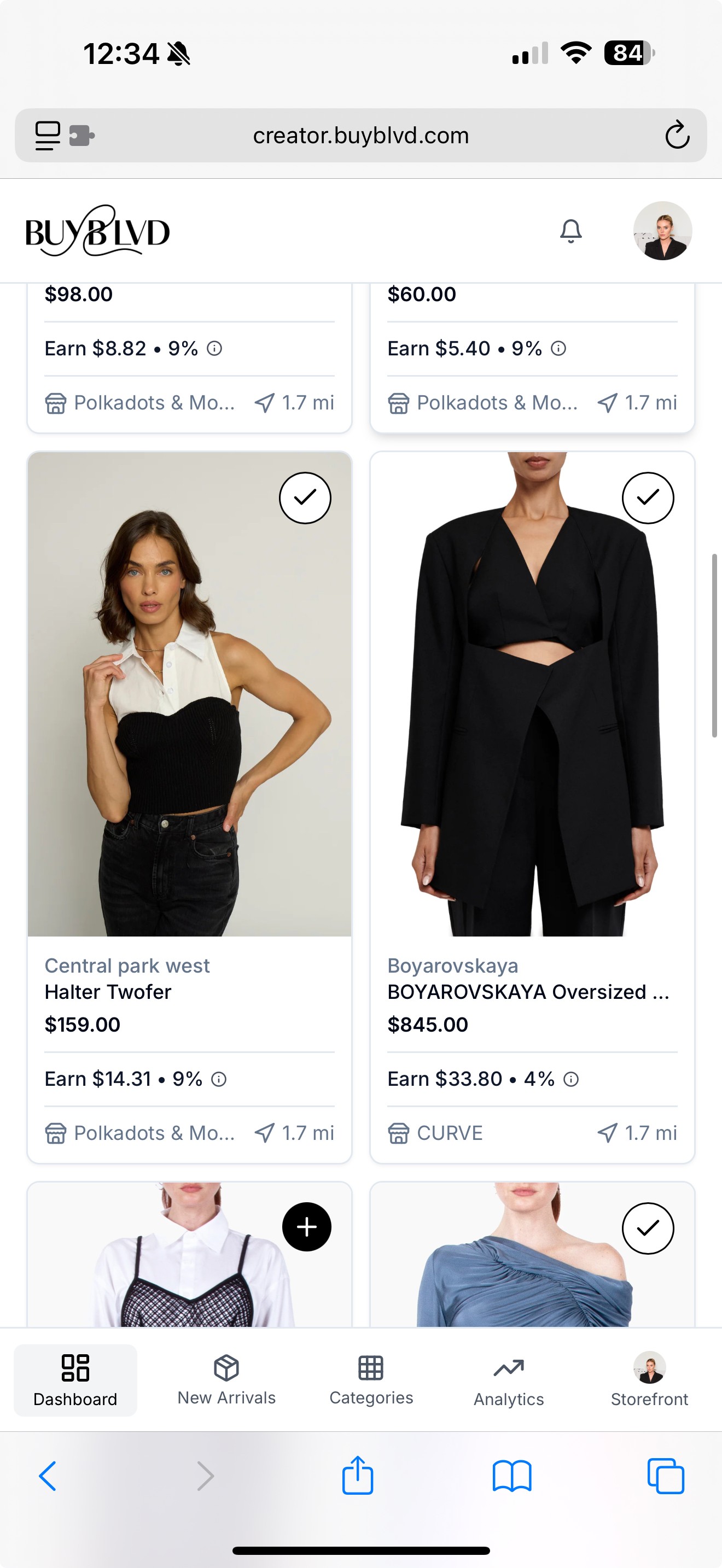Open the CURVE store link
This screenshot has height=1568, width=722.
(449, 1133)
